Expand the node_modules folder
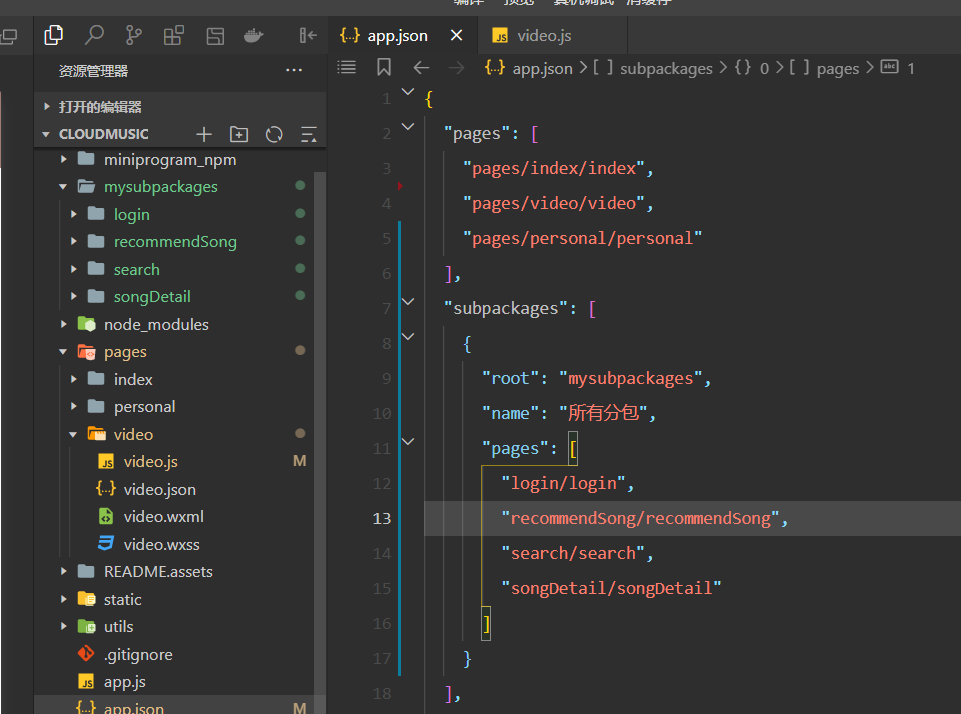 click(156, 324)
